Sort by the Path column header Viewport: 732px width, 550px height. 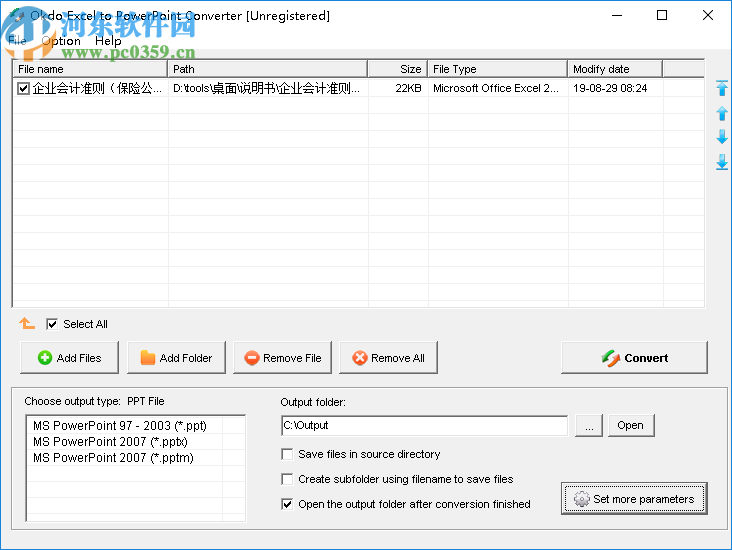[267, 69]
